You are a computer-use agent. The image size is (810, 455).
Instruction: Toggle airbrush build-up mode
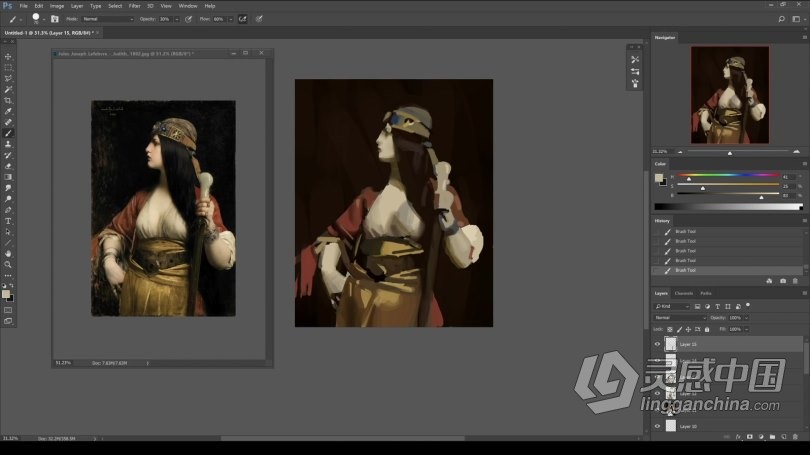[x=242, y=19]
